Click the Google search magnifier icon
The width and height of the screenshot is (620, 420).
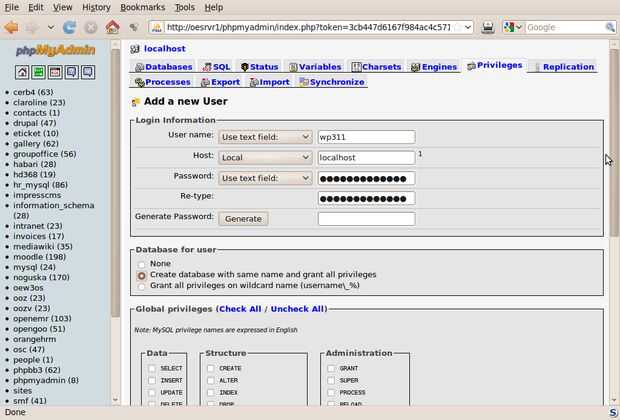tap(610, 27)
